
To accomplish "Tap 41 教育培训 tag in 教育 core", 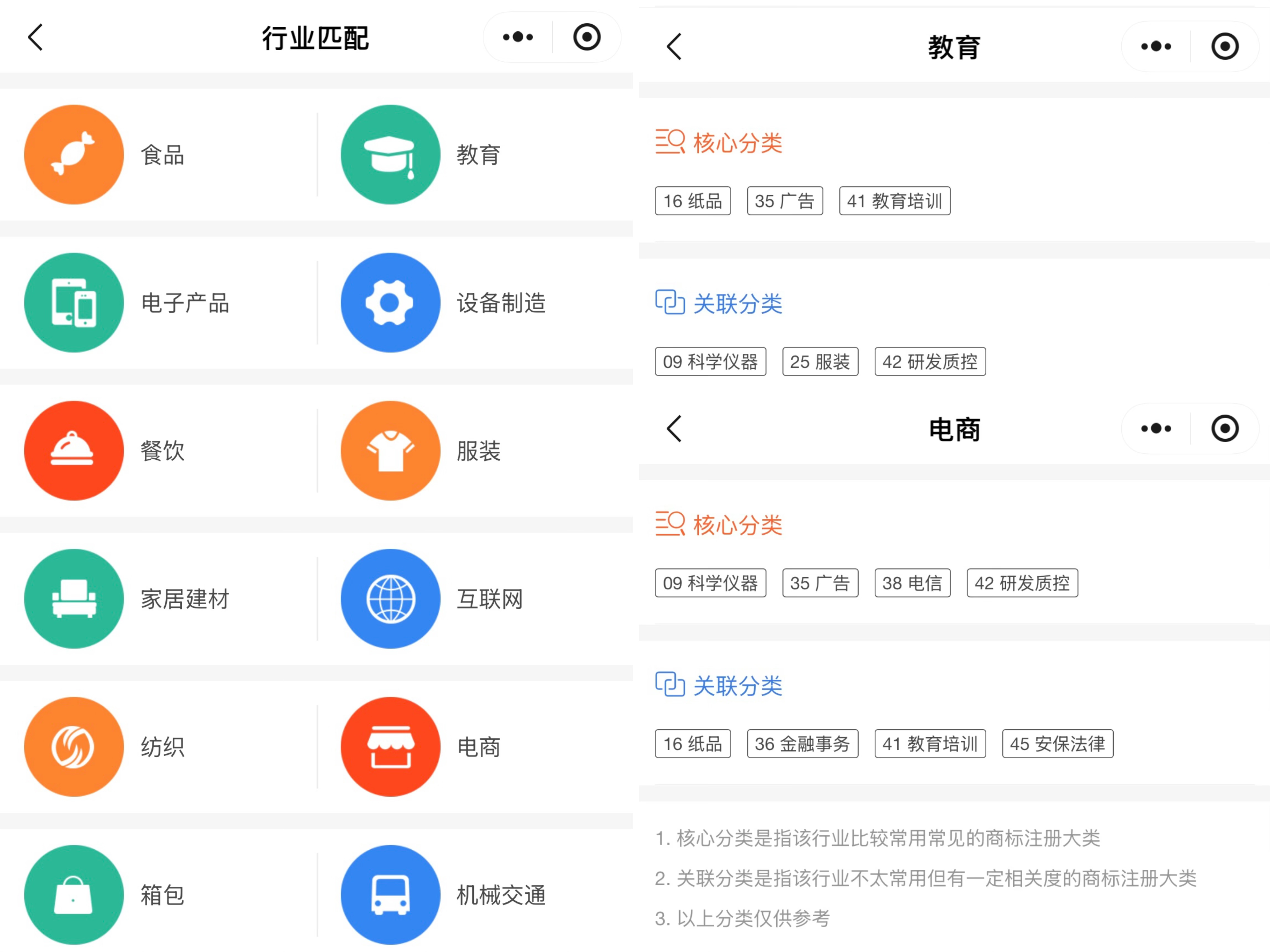I will click(895, 201).
